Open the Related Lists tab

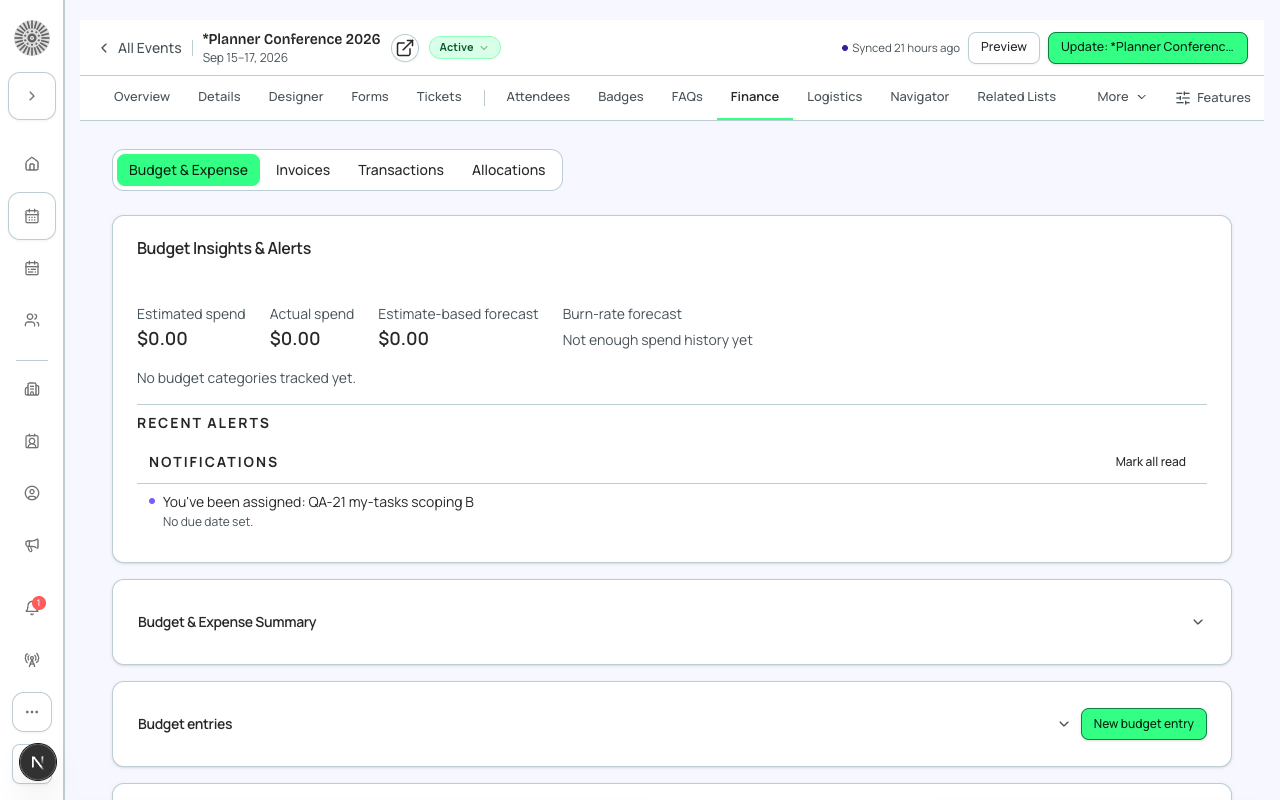(1017, 97)
